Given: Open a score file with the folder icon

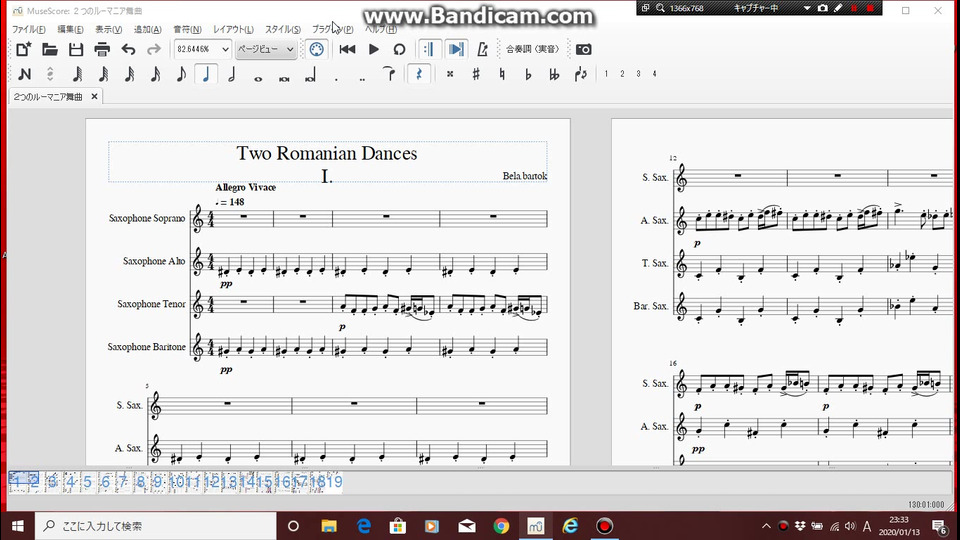Looking at the screenshot, I should [x=50, y=50].
